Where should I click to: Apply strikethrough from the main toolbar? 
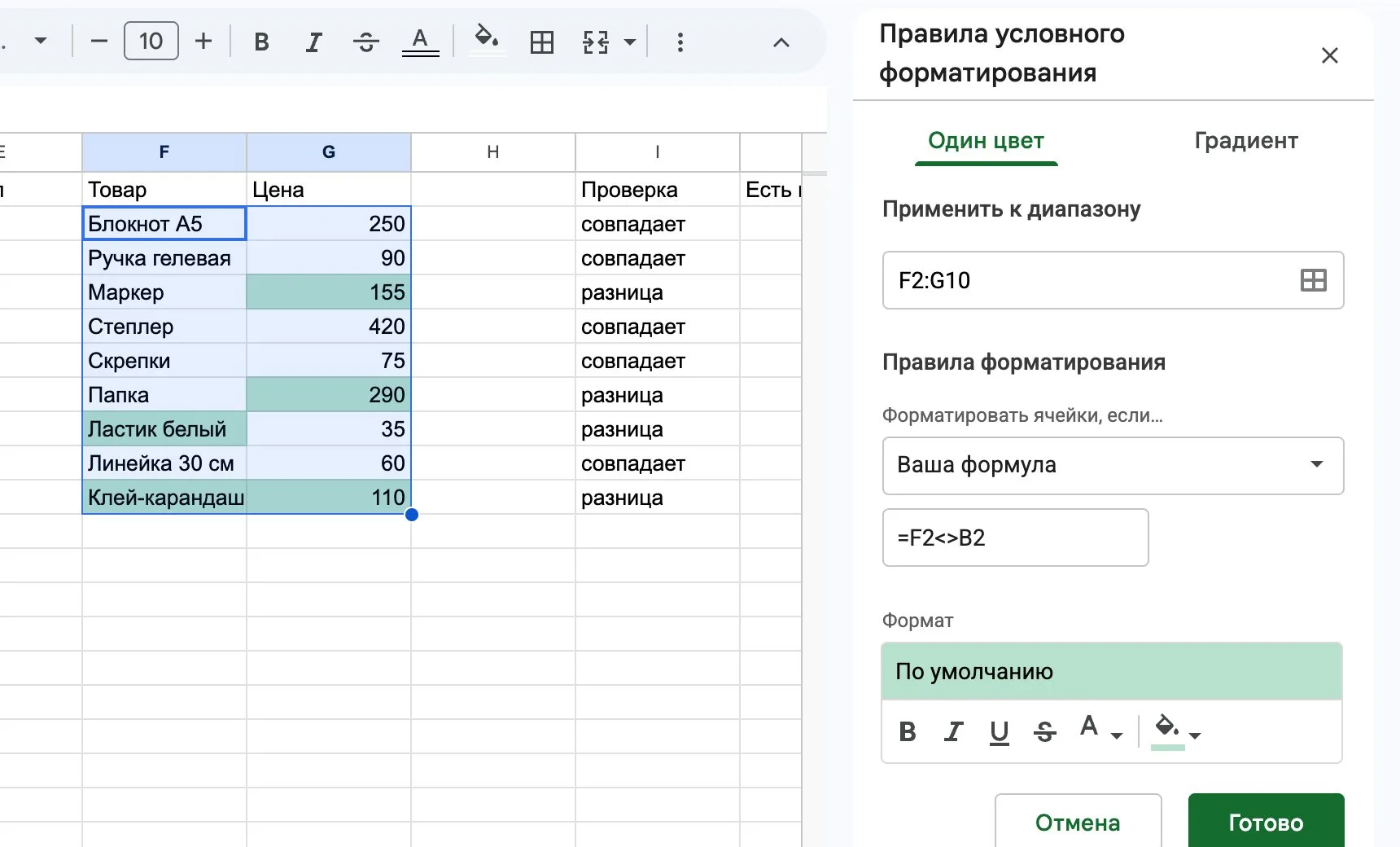click(x=366, y=42)
